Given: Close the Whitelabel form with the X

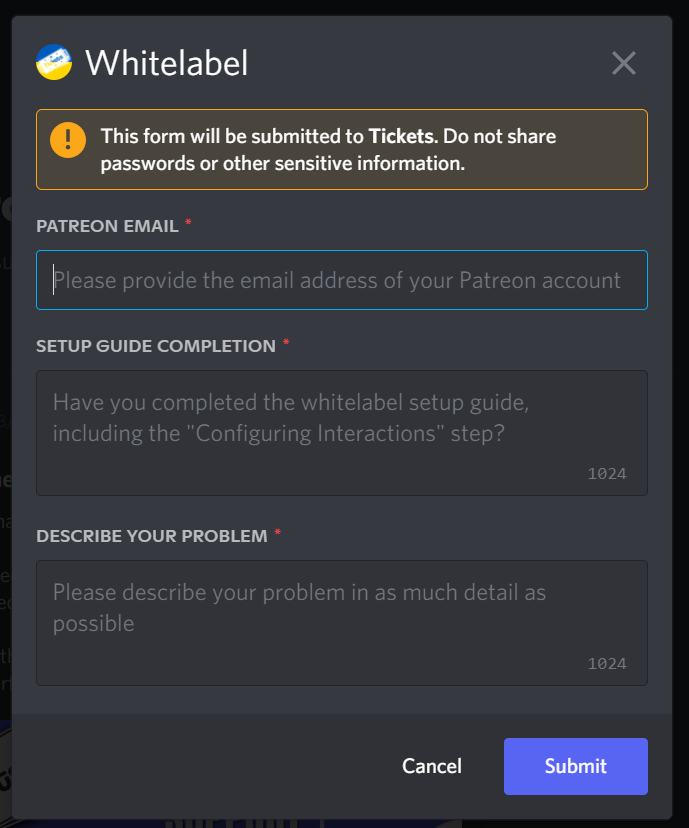Looking at the screenshot, I should click(624, 64).
